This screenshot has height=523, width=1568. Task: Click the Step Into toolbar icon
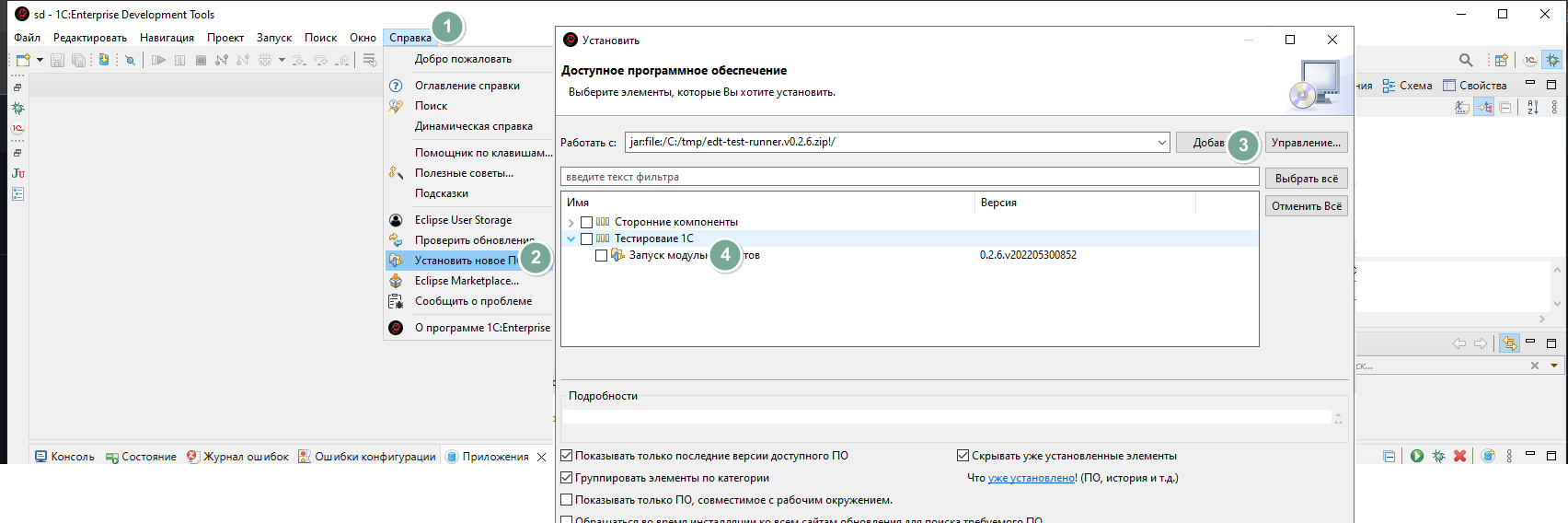tap(298, 60)
